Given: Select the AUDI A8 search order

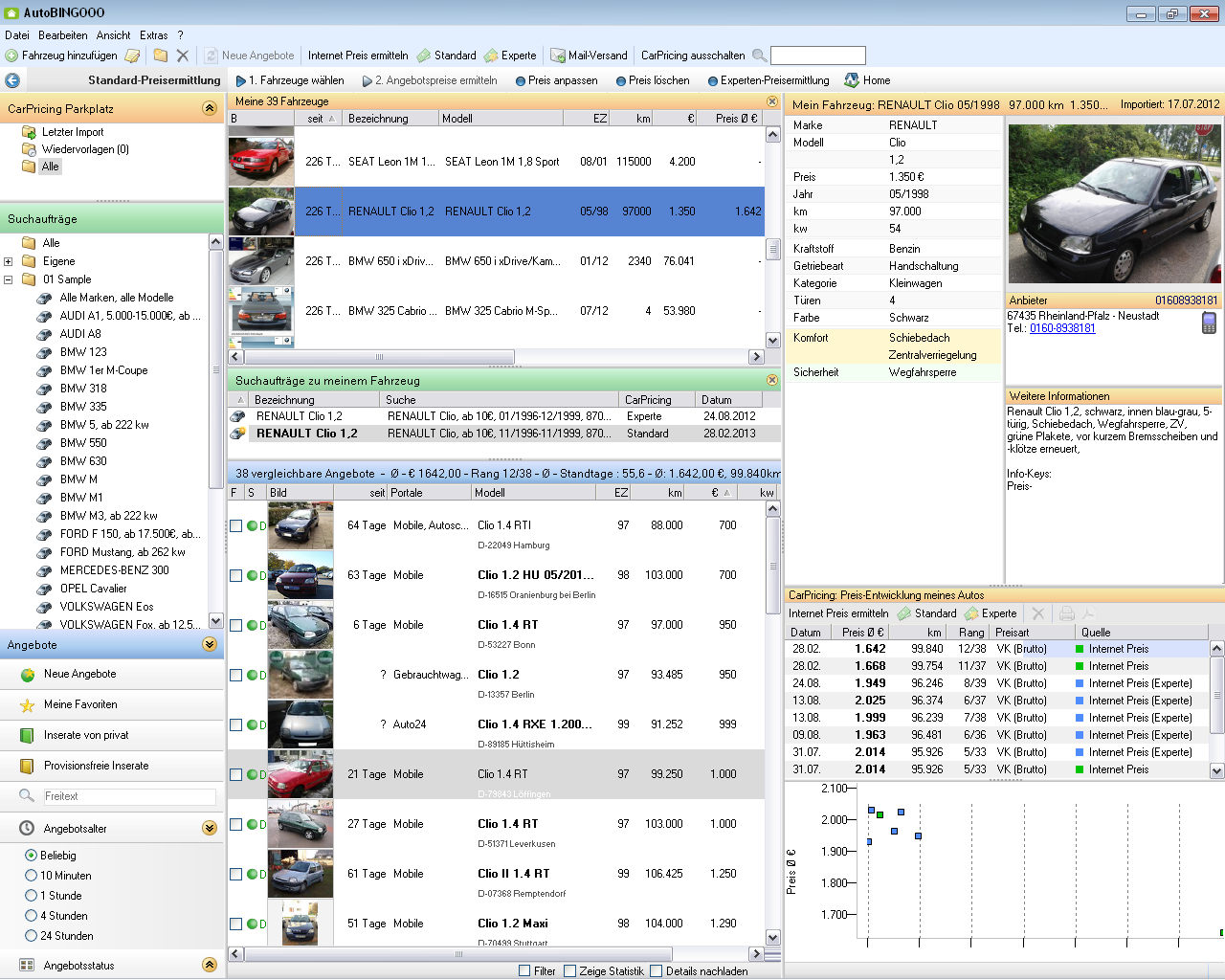Looking at the screenshot, I should 80,334.
